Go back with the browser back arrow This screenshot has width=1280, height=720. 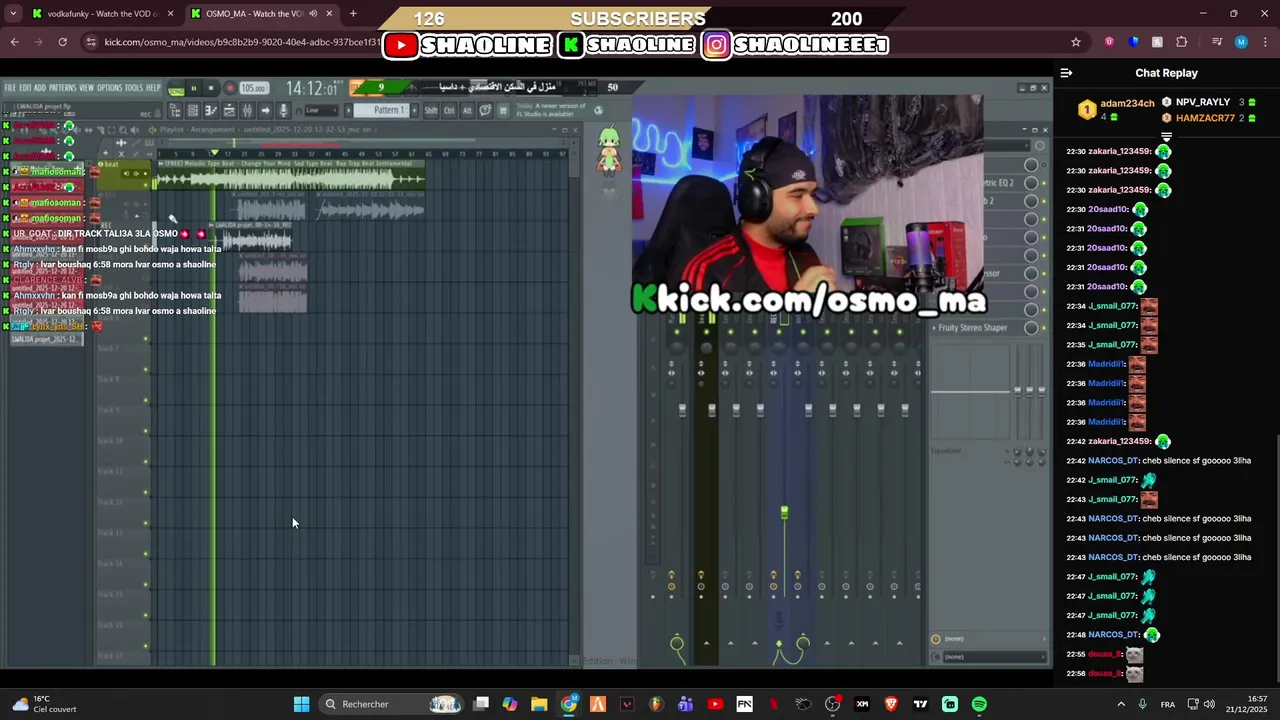(x=14, y=42)
